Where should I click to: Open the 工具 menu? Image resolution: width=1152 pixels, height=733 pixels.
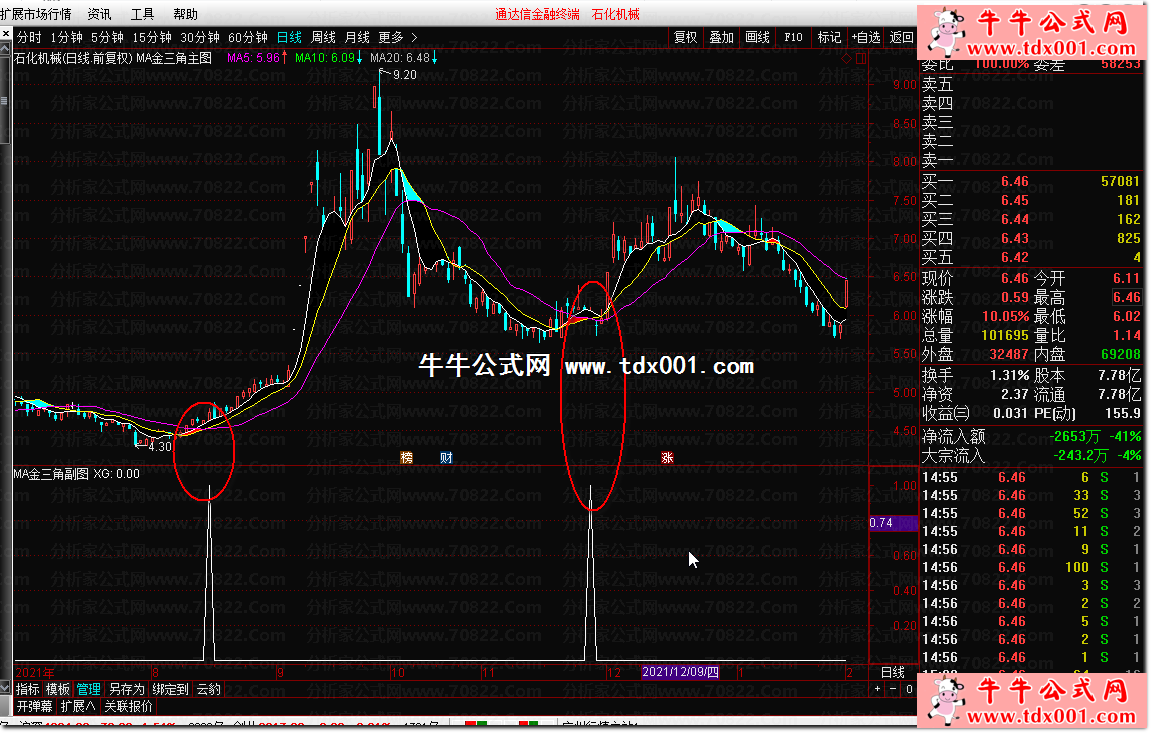(143, 14)
